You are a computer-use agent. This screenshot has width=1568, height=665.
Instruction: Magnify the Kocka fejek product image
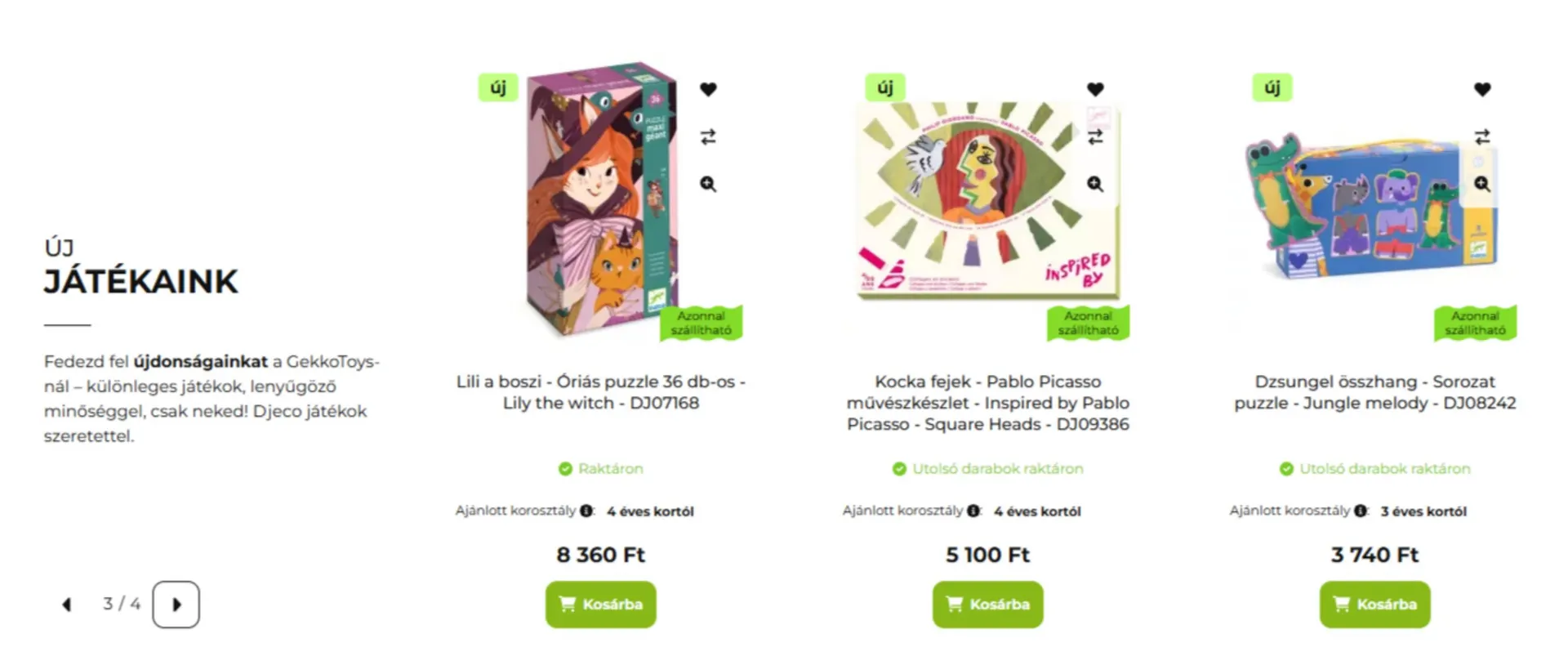coord(1095,184)
